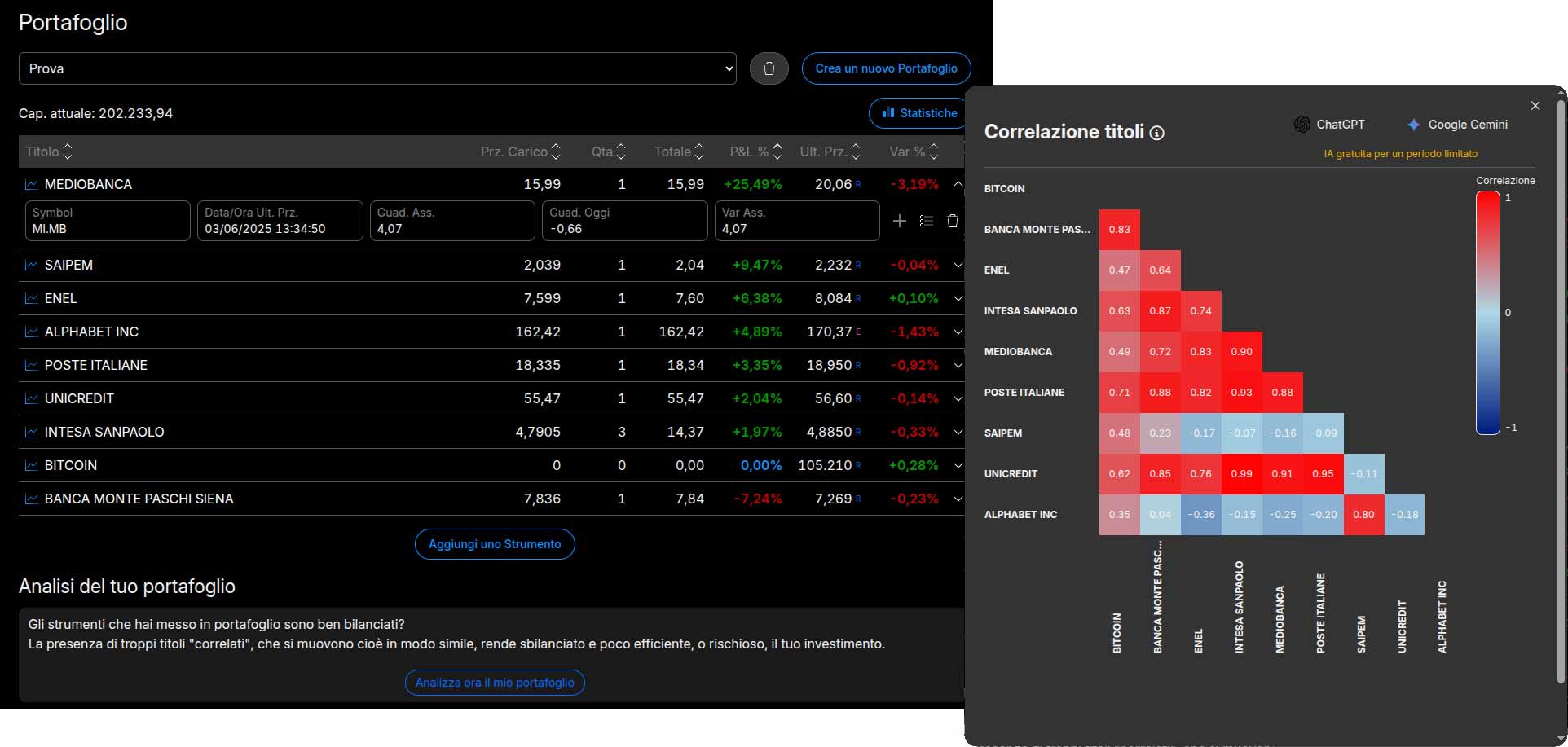Click BITCOIN last price 105.210
The height and width of the screenshot is (747, 1568).
[825, 465]
